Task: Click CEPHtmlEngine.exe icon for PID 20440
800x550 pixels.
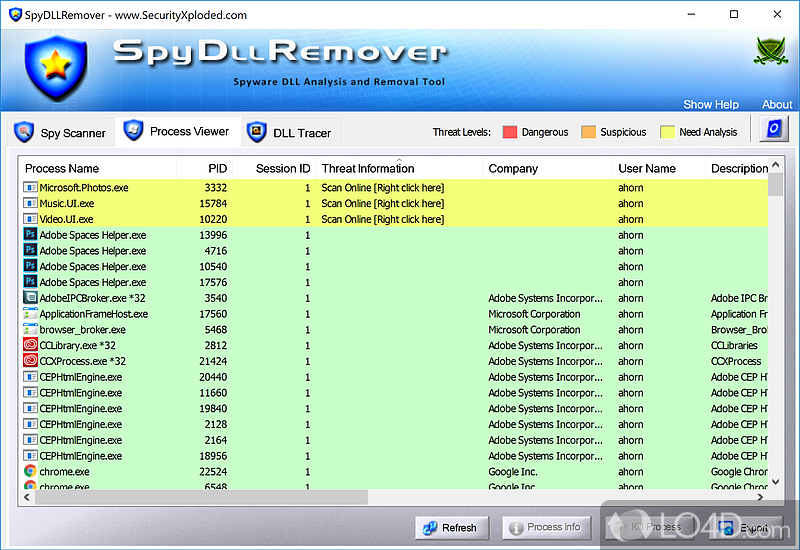Action: click(30, 377)
